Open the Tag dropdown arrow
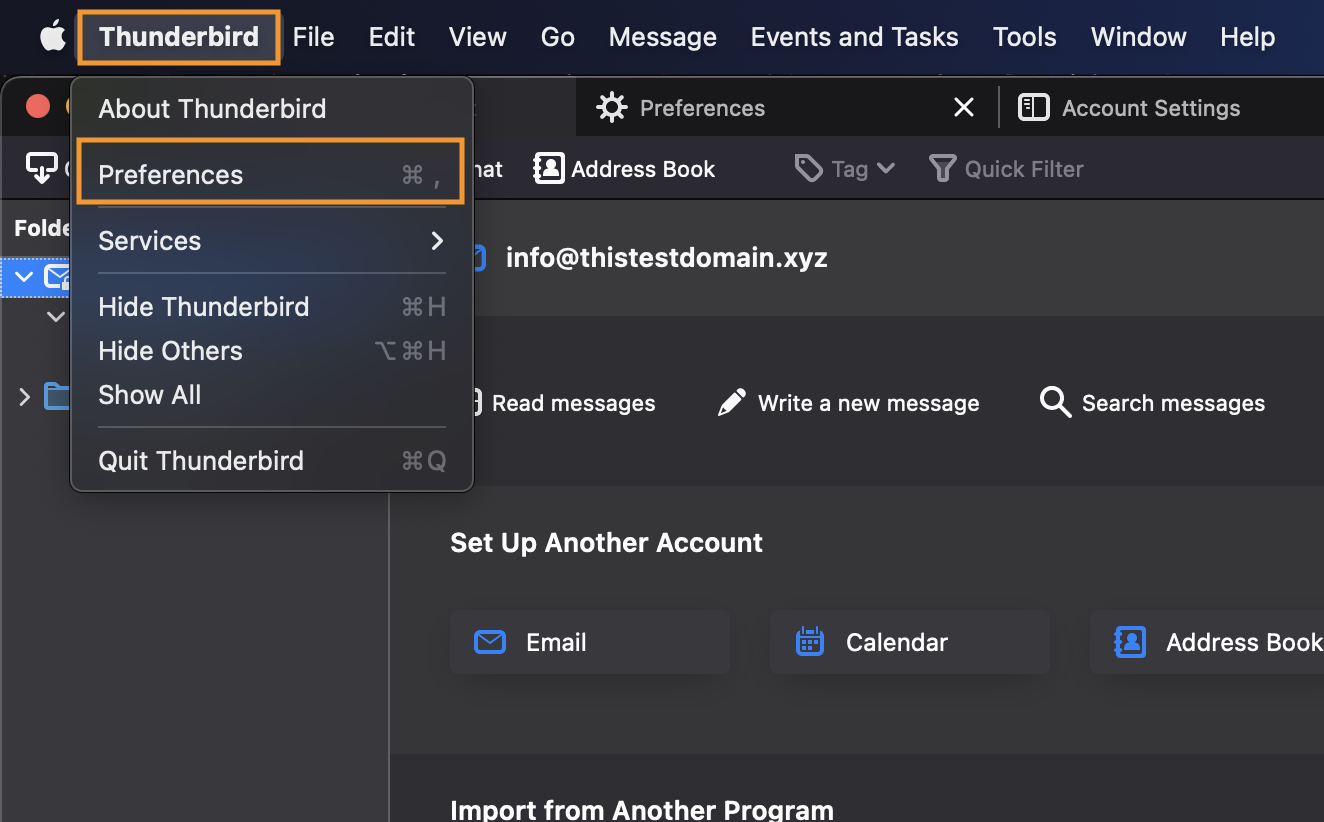 pyautogui.click(x=886, y=169)
